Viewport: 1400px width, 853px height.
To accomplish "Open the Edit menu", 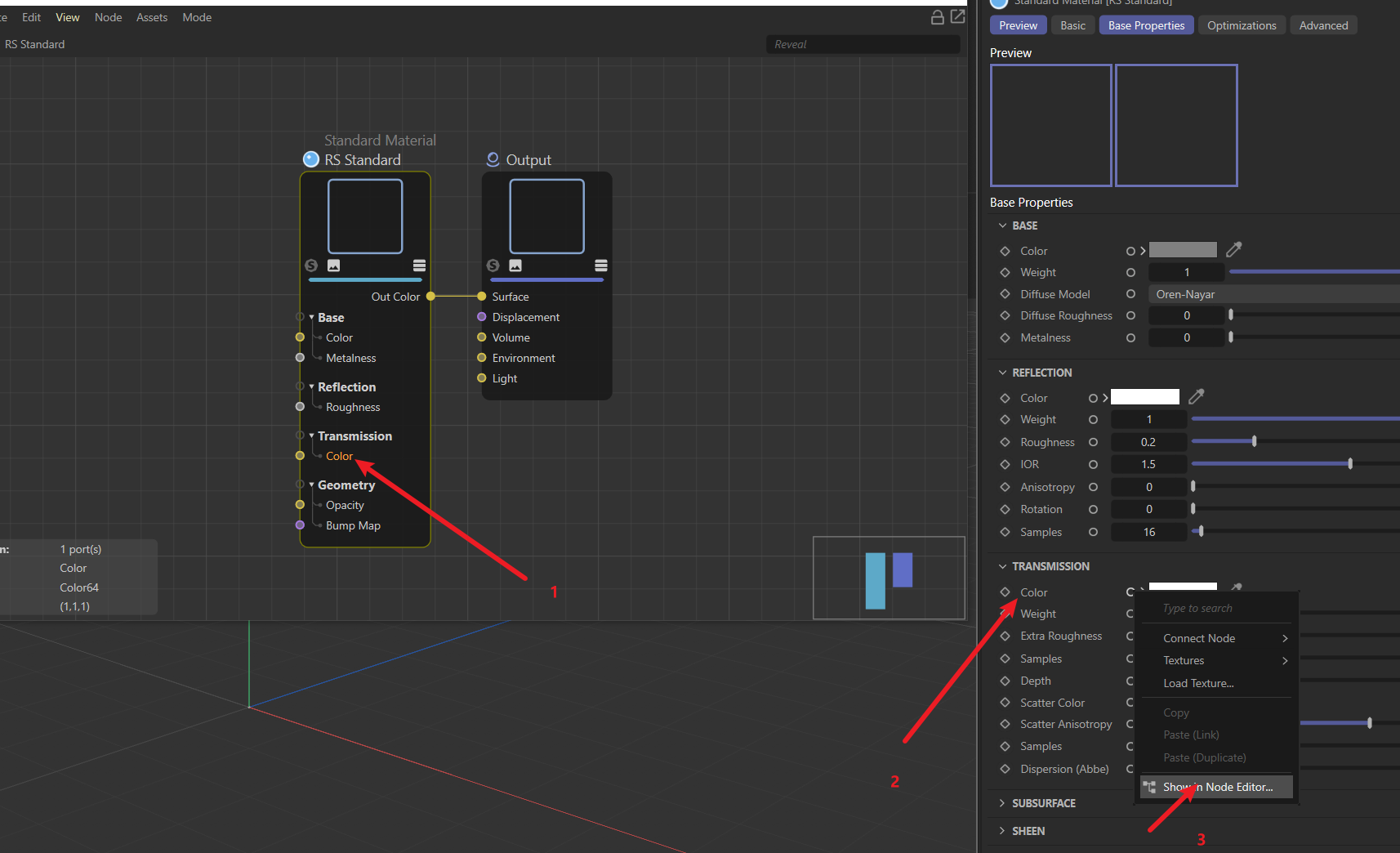I will 31,17.
